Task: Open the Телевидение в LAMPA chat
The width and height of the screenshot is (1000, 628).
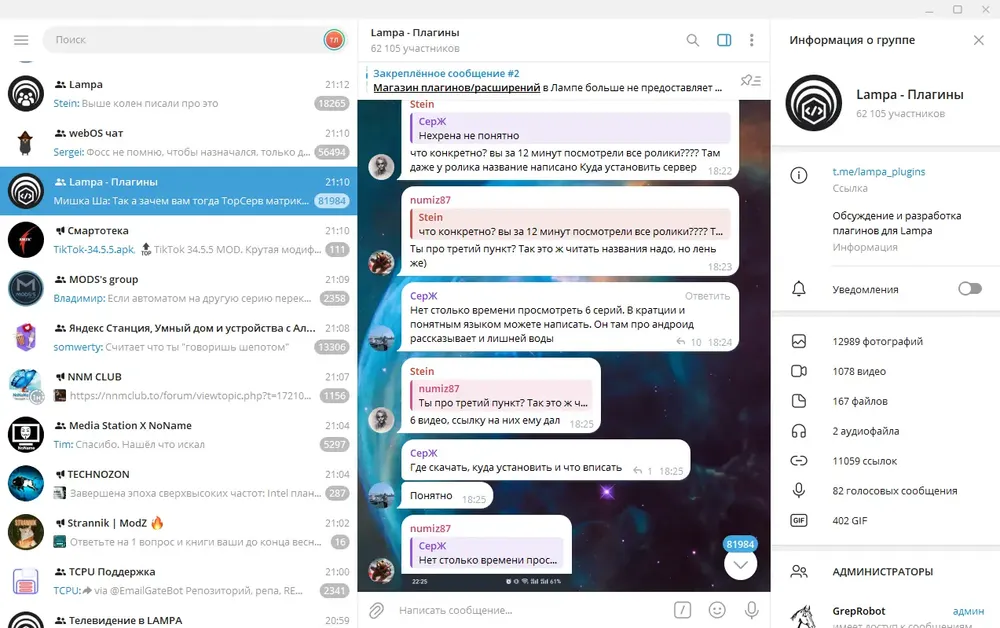Action: (x=179, y=617)
